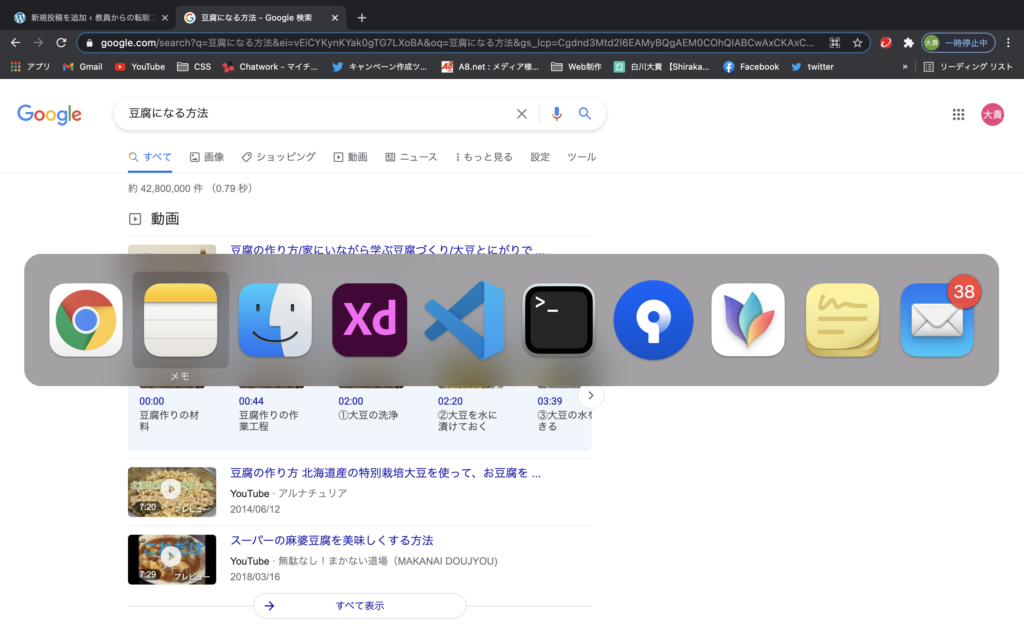Viewport: 1024px width, 640px height.
Task: Show more bookmarks with the chevron
Action: 904,67
